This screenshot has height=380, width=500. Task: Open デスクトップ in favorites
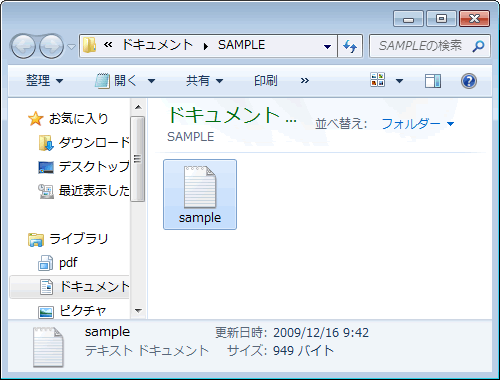tap(94, 166)
